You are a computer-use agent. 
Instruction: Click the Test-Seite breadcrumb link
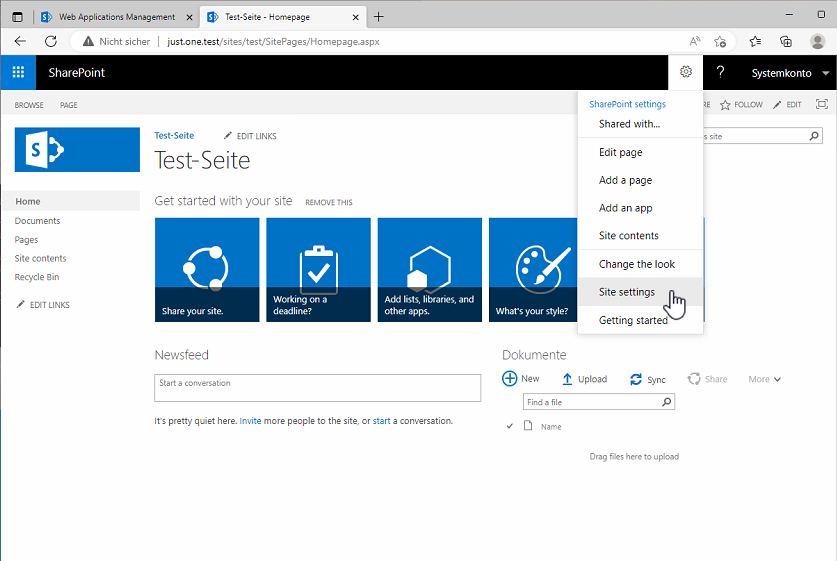click(x=174, y=136)
